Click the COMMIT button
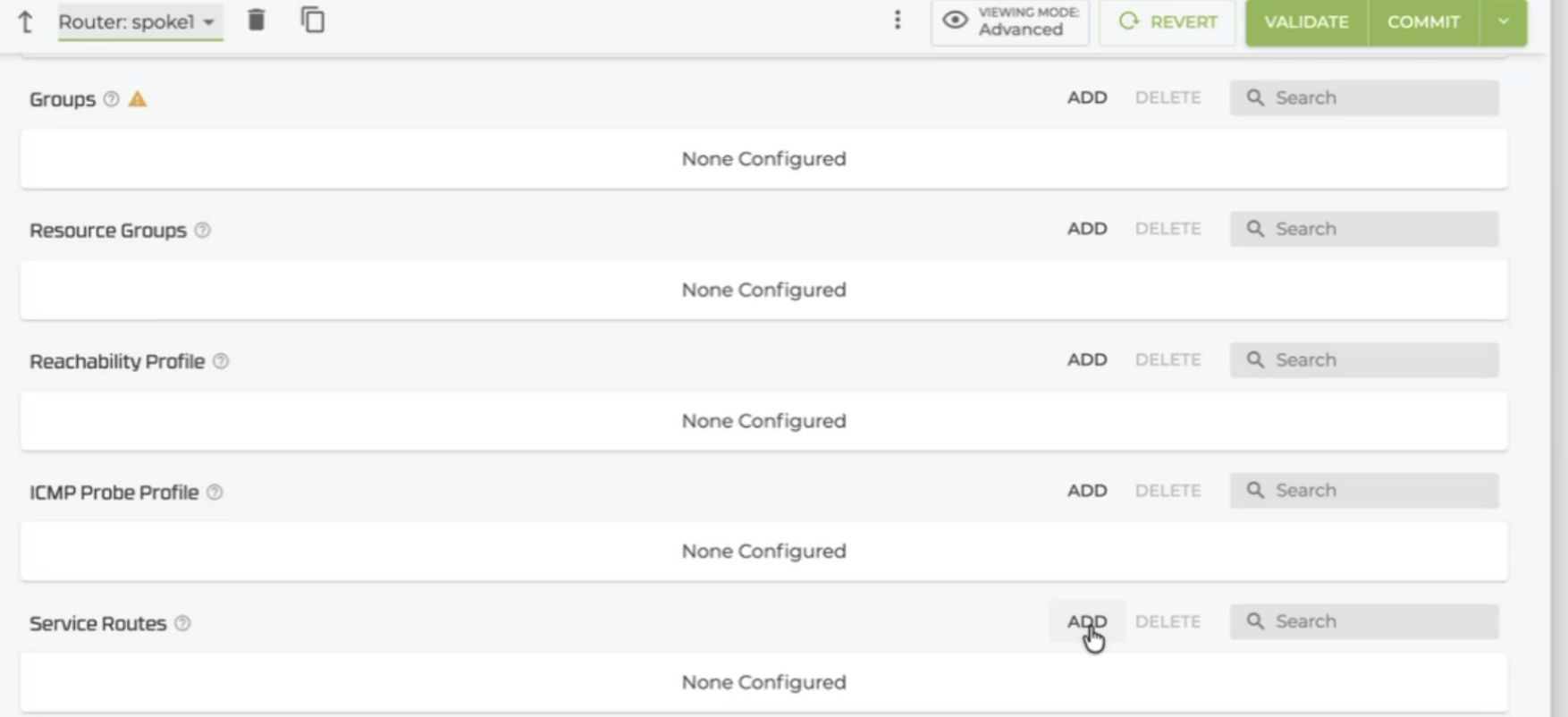This screenshot has height=717, width=1568. pos(1423,21)
